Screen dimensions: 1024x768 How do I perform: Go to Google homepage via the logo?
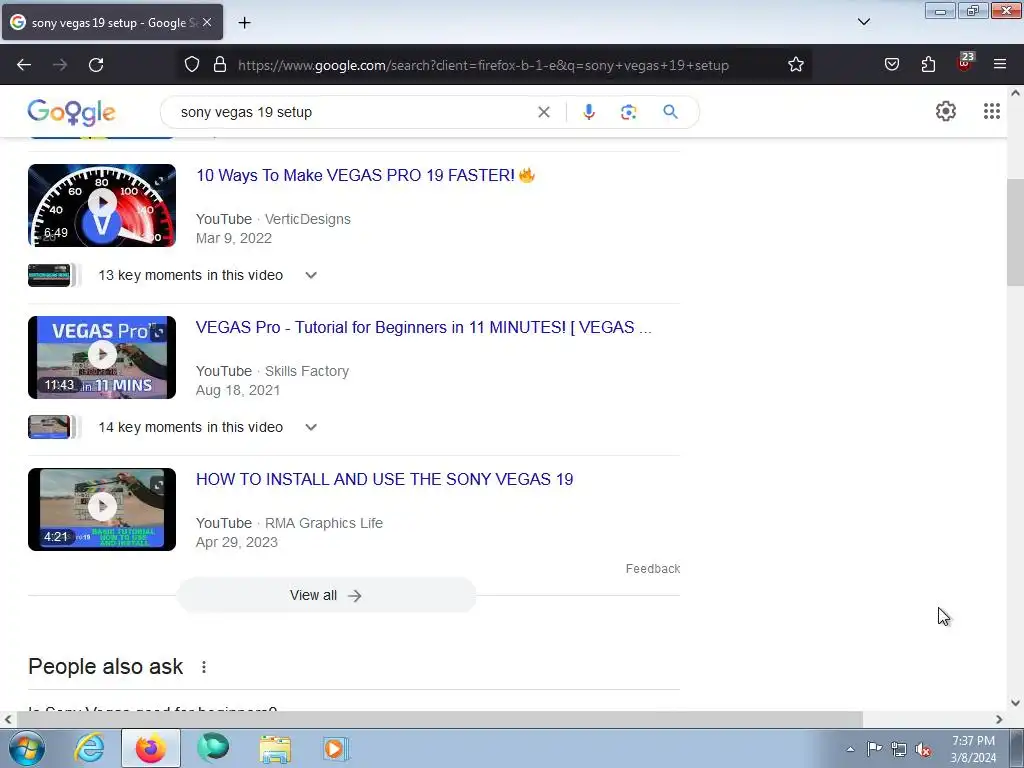coord(71,112)
